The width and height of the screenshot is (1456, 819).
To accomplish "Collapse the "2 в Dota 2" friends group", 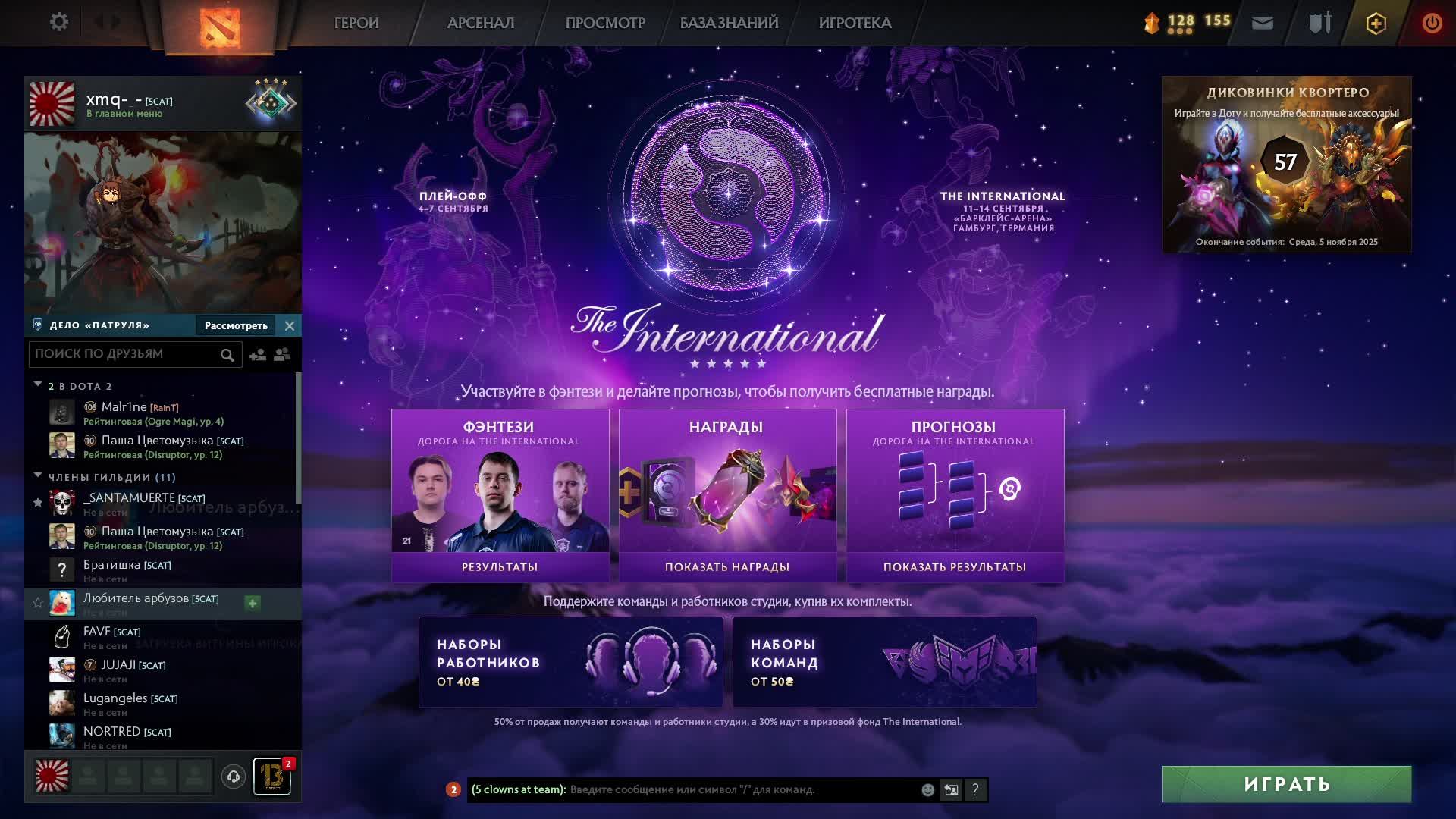I will click(x=38, y=385).
